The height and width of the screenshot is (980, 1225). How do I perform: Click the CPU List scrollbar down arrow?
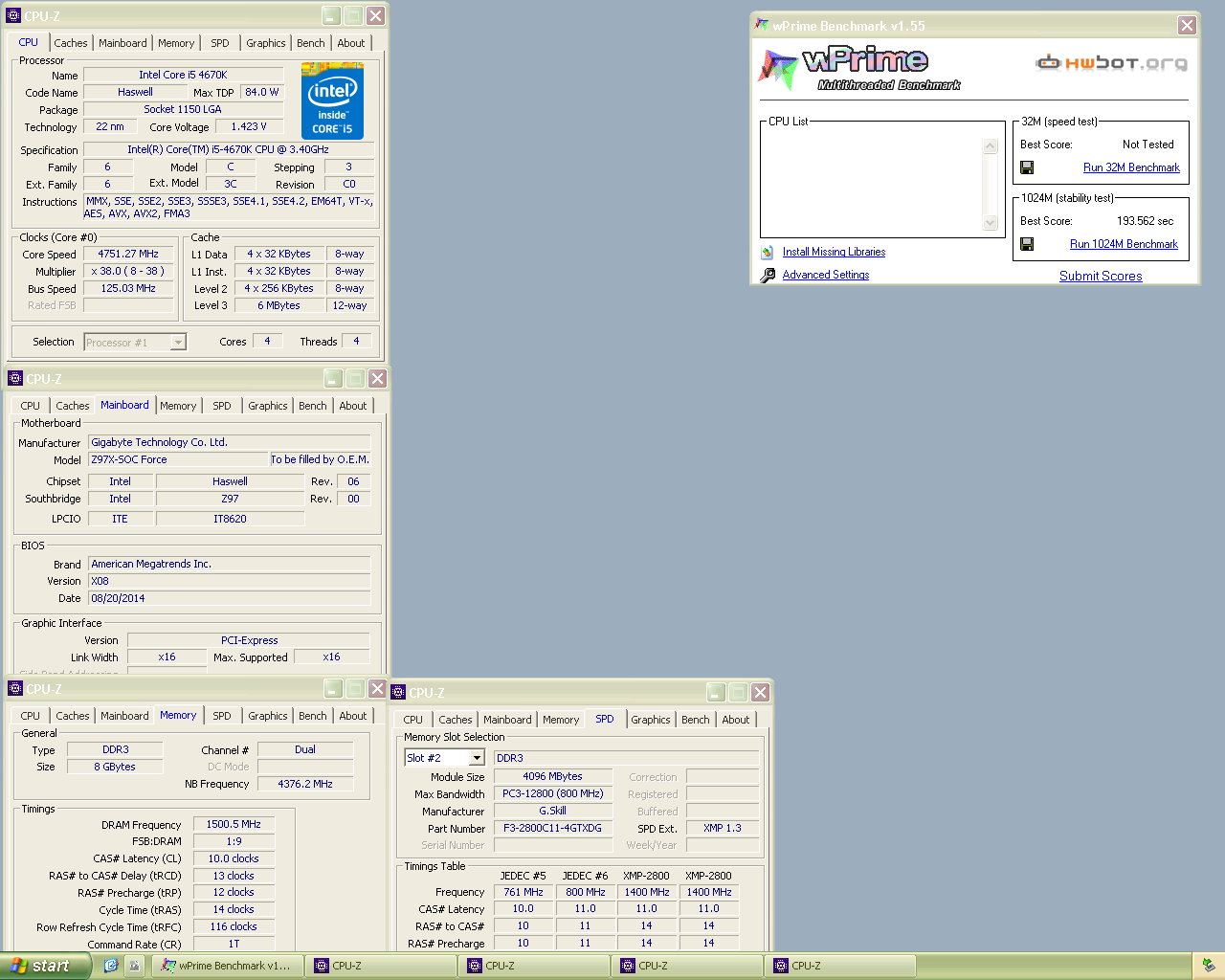point(991,223)
